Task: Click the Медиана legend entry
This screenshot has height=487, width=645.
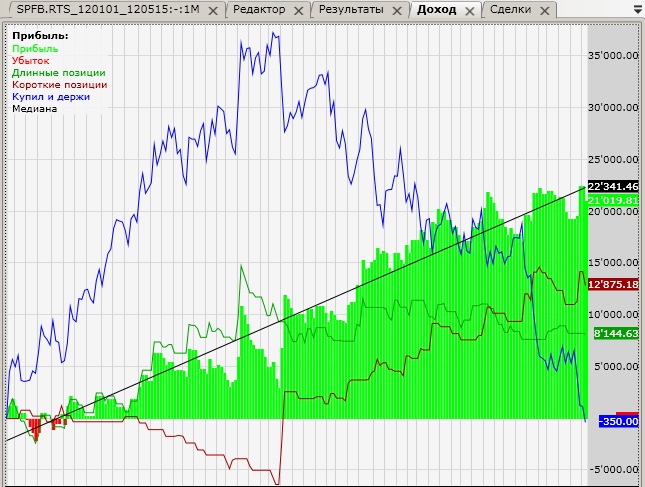Action: click(35, 109)
